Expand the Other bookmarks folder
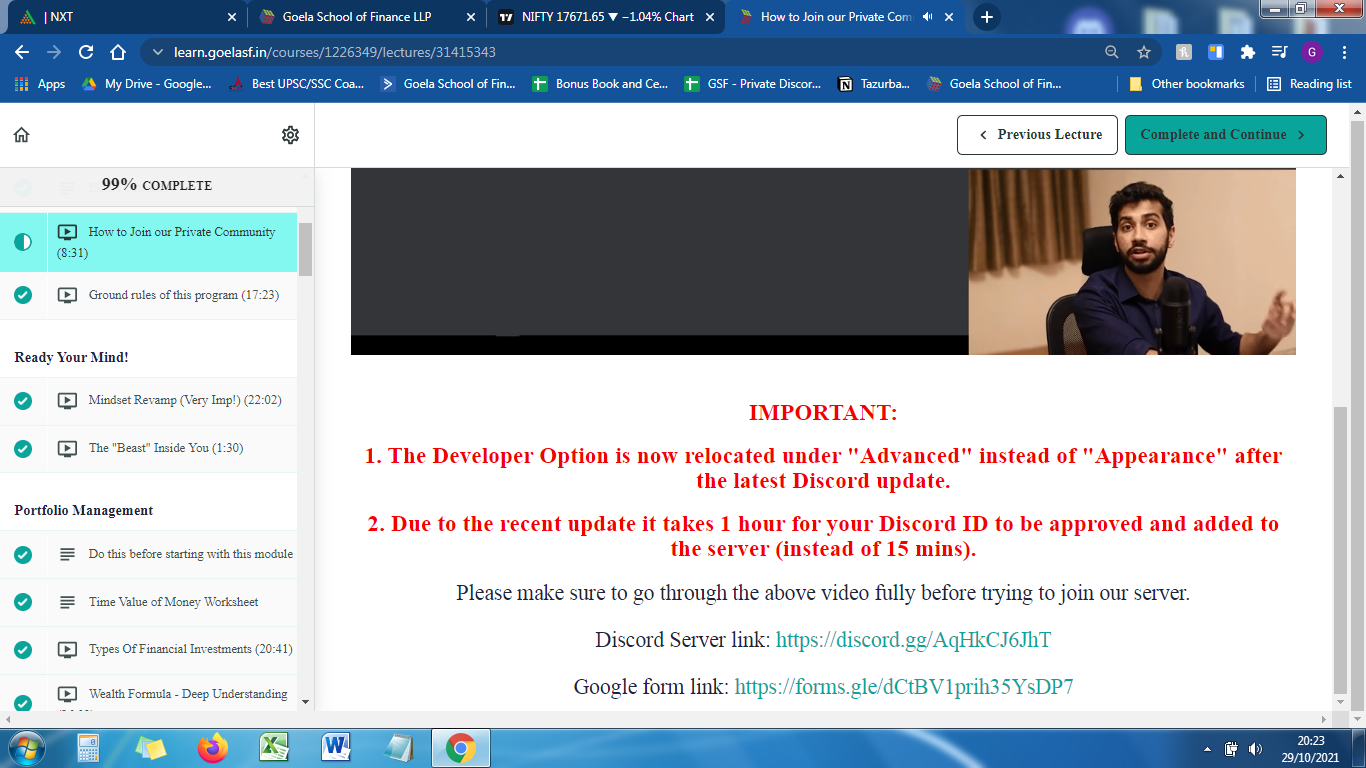The image size is (1366, 768). click(x=1187, y=84)
